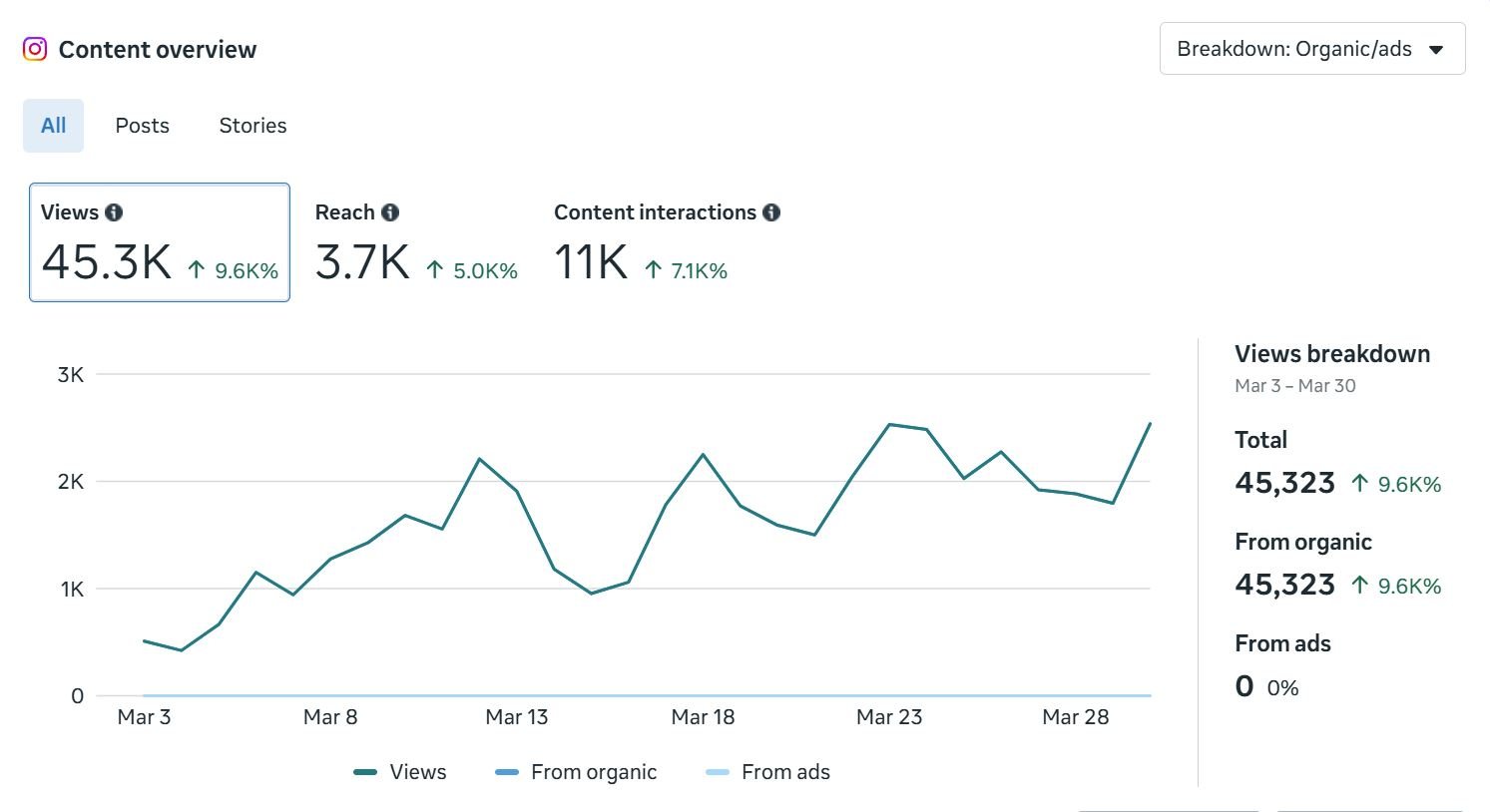Click the caret on the Breakdown selector
Viewport: 1490px width, 812px height.
[x=1436, y=48]
